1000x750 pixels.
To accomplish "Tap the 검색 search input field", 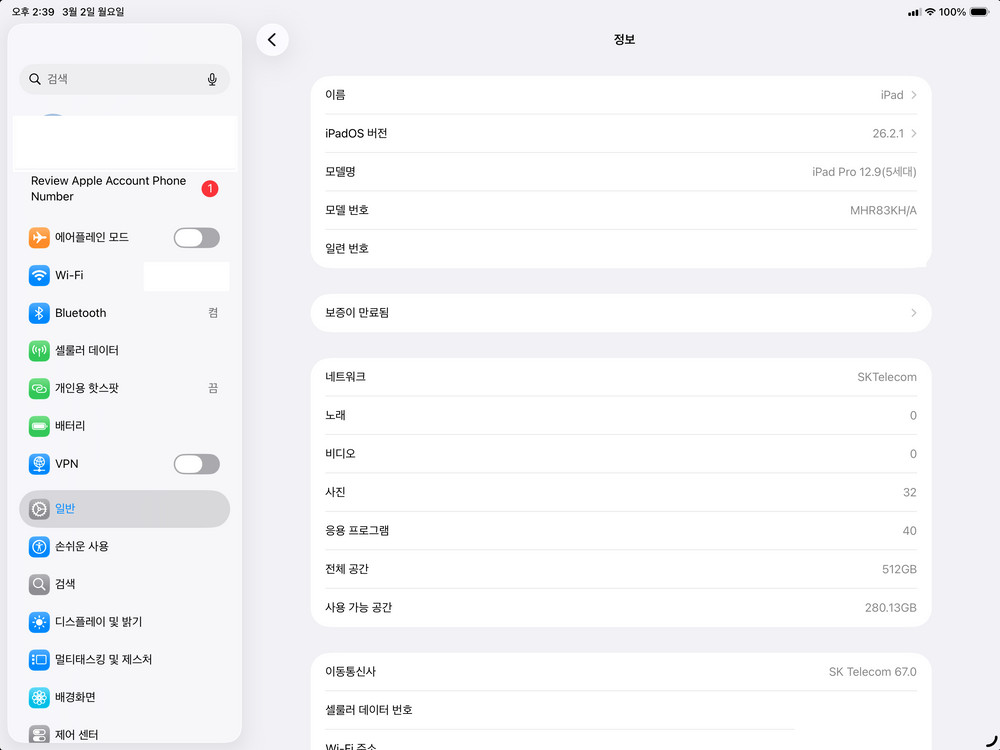I will pos(124,79).
